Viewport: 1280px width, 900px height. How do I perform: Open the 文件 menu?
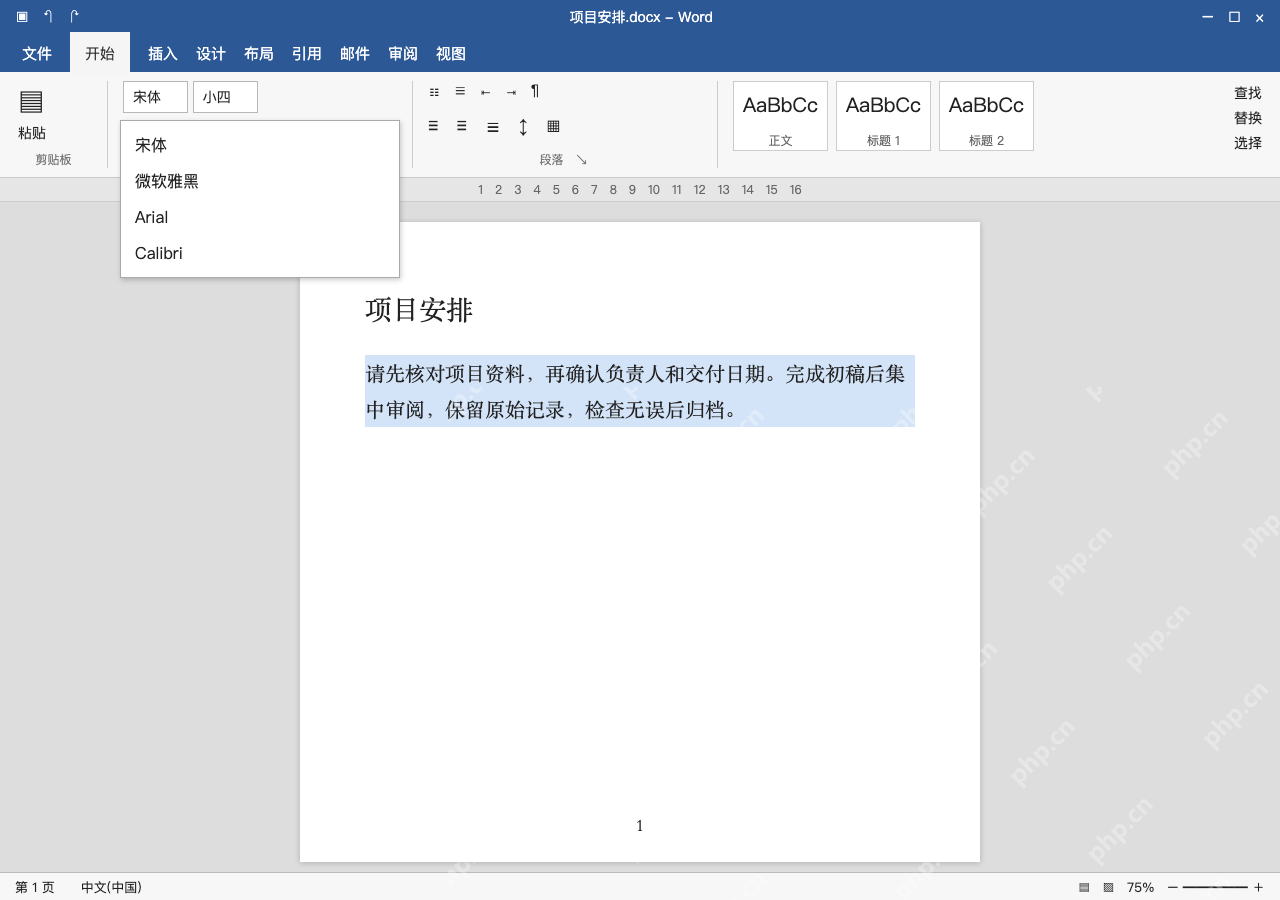pos(37,54)
